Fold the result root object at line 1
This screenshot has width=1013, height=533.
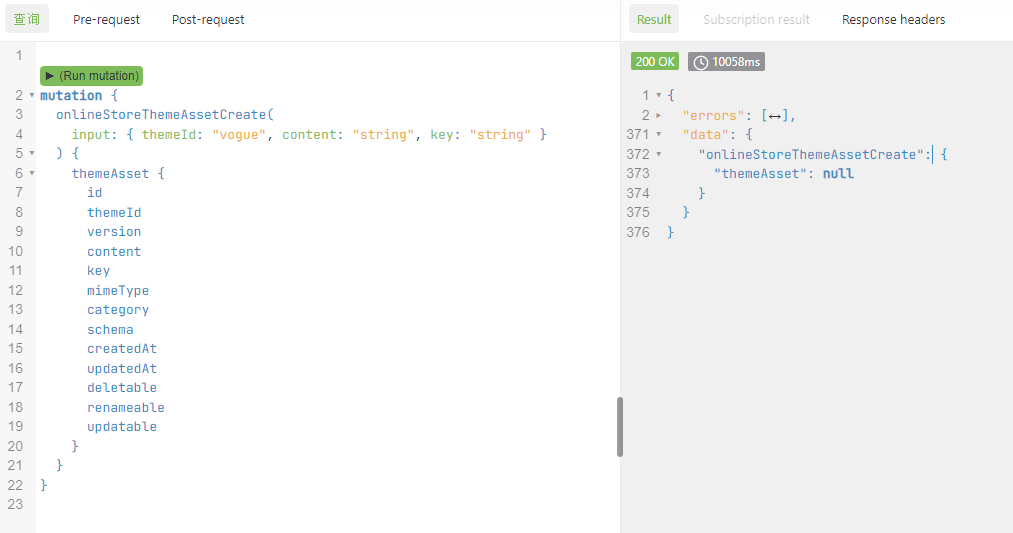(x=658, y=96)
